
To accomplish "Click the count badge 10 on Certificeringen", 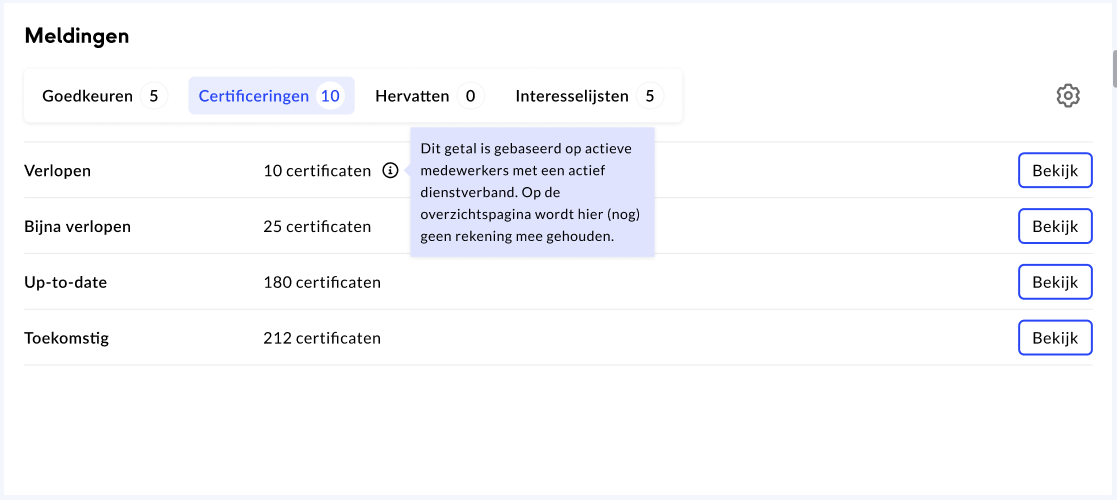I will pyautogui.click(x=330, y=97).
